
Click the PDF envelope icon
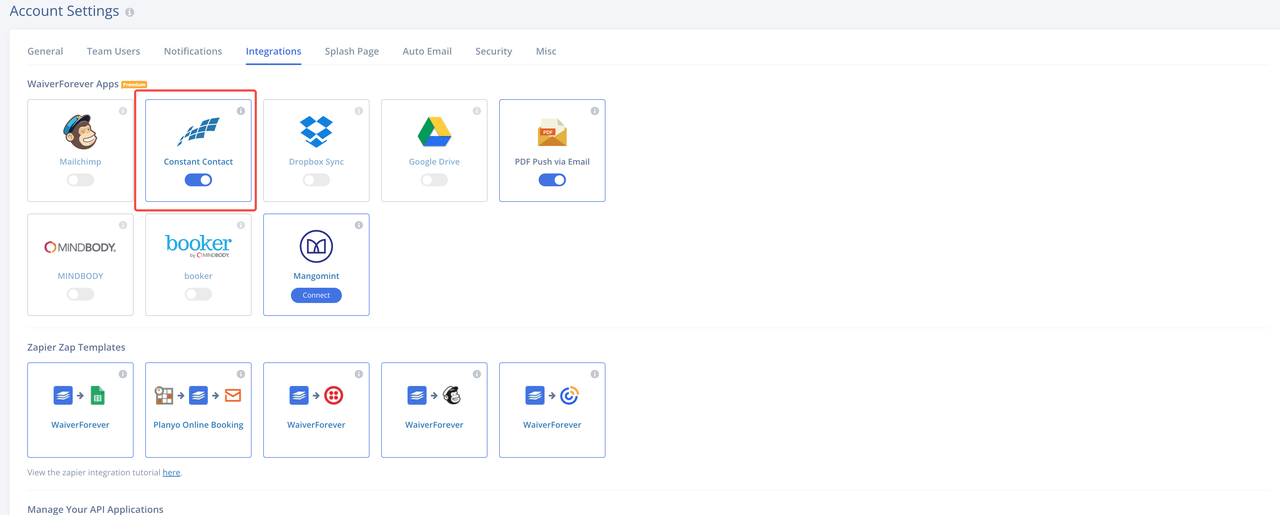(552, 132)
